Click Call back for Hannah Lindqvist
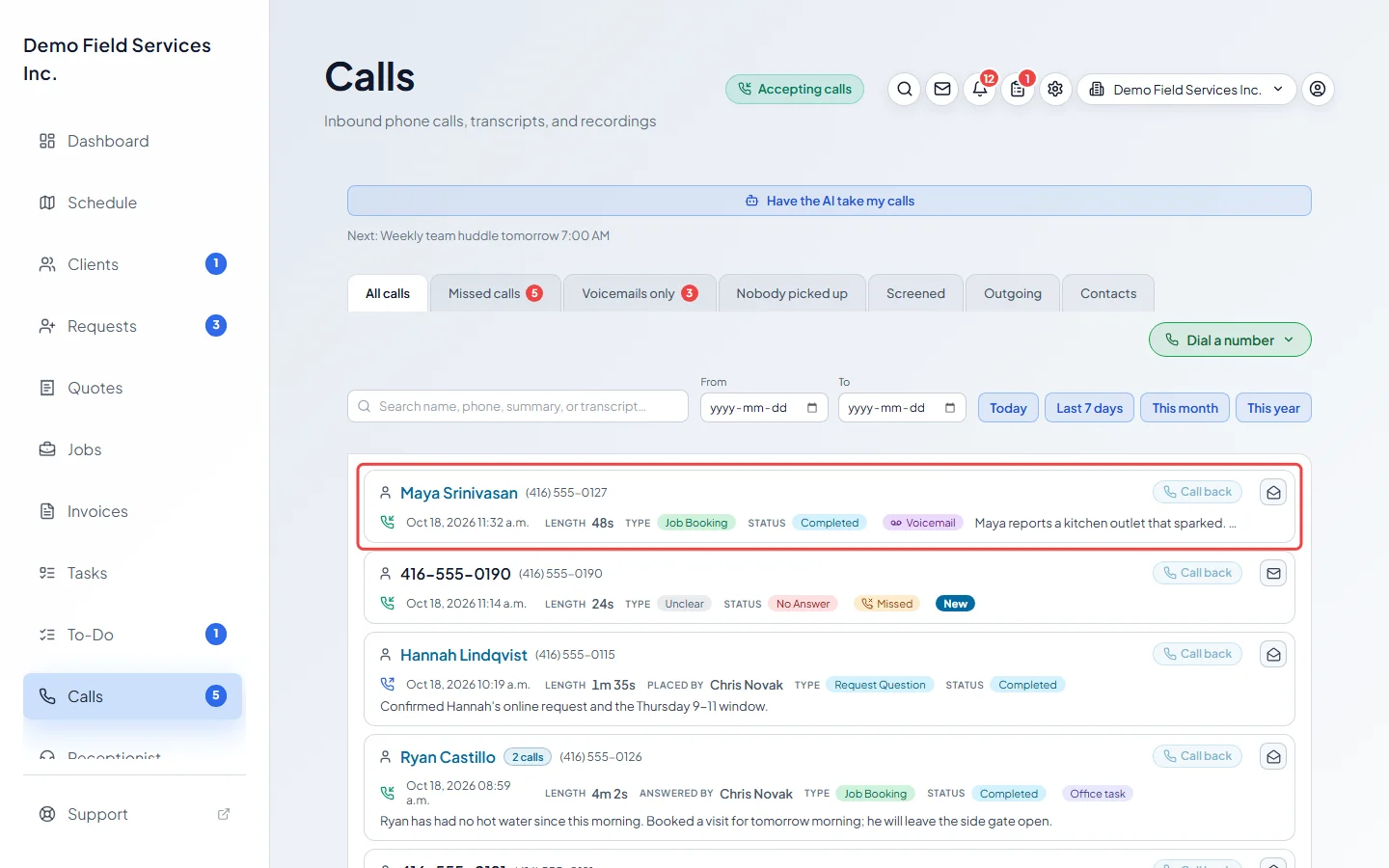1389x868 pixels. (x=1197, y=654)
